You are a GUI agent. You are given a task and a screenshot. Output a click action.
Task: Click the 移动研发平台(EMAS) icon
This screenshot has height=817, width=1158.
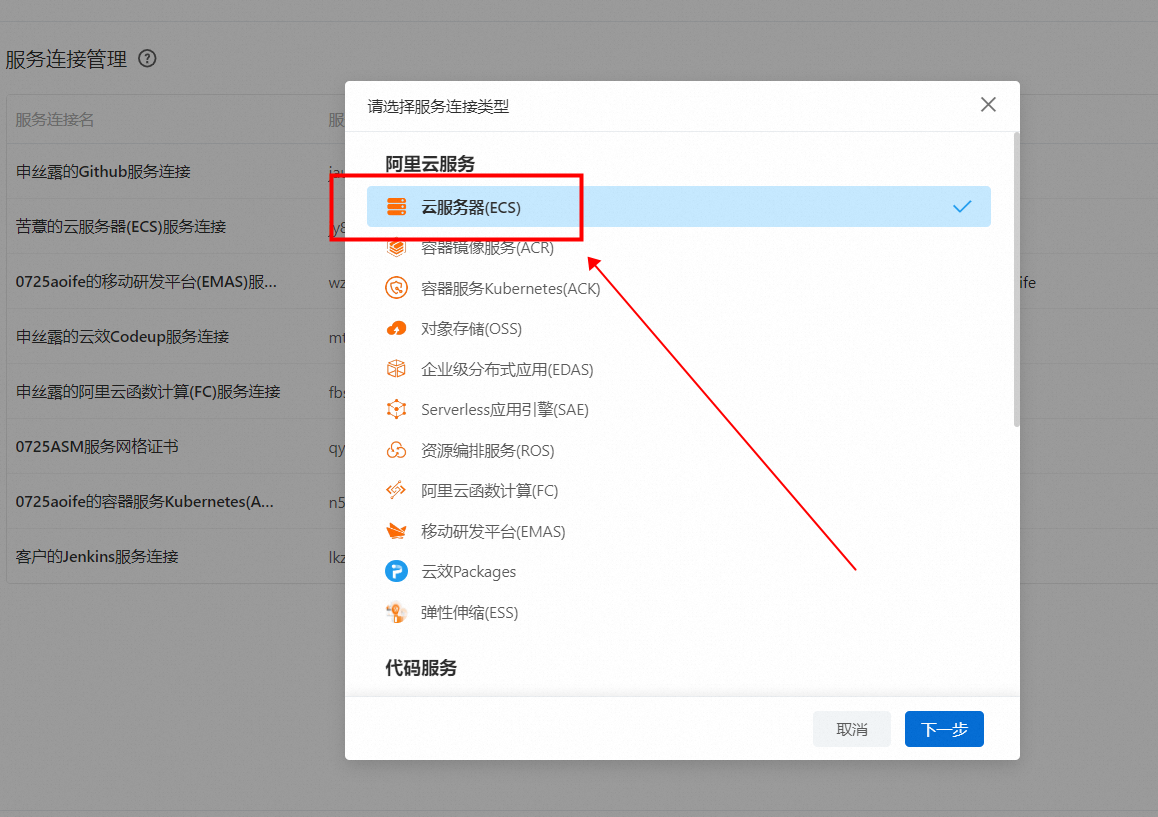(397, 531)
